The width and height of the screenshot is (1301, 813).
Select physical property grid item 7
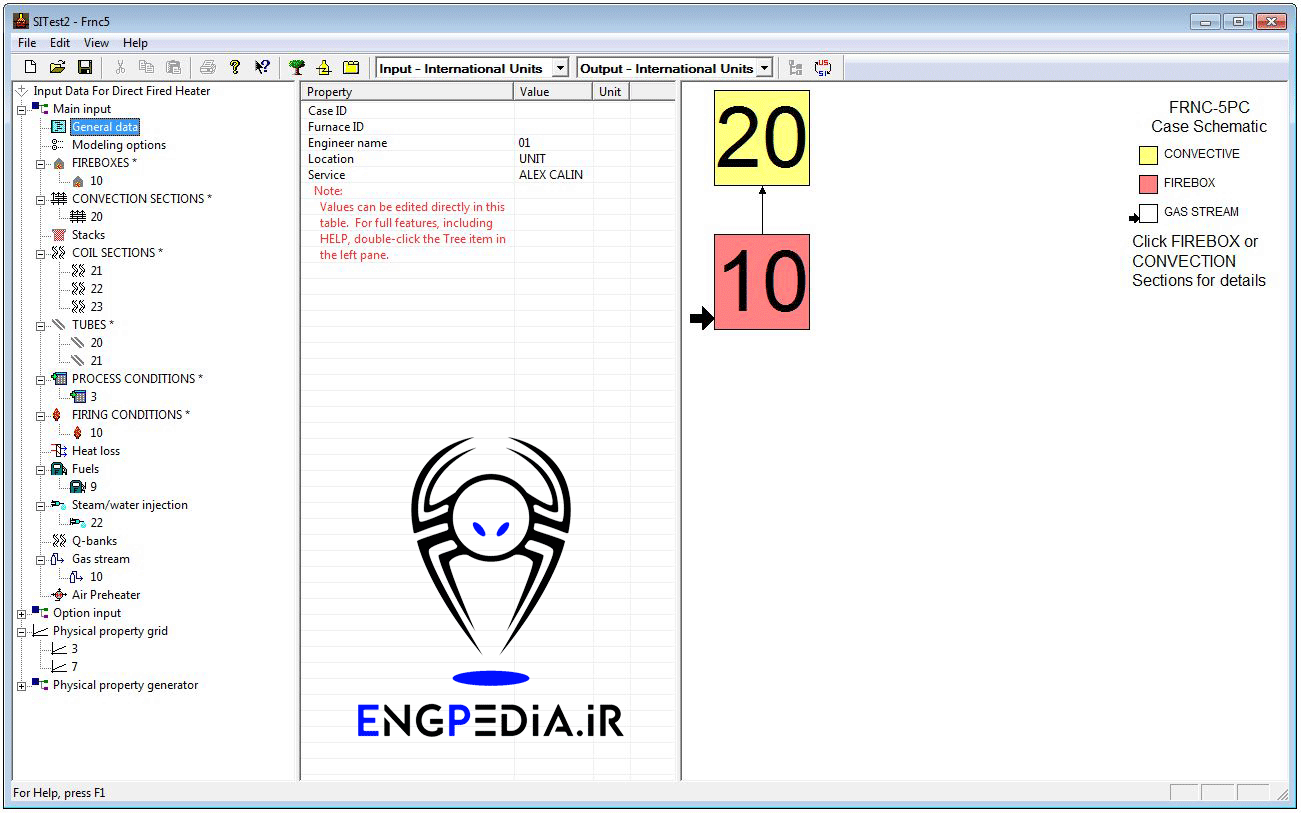pyautogui.click(x=74, y=667)
